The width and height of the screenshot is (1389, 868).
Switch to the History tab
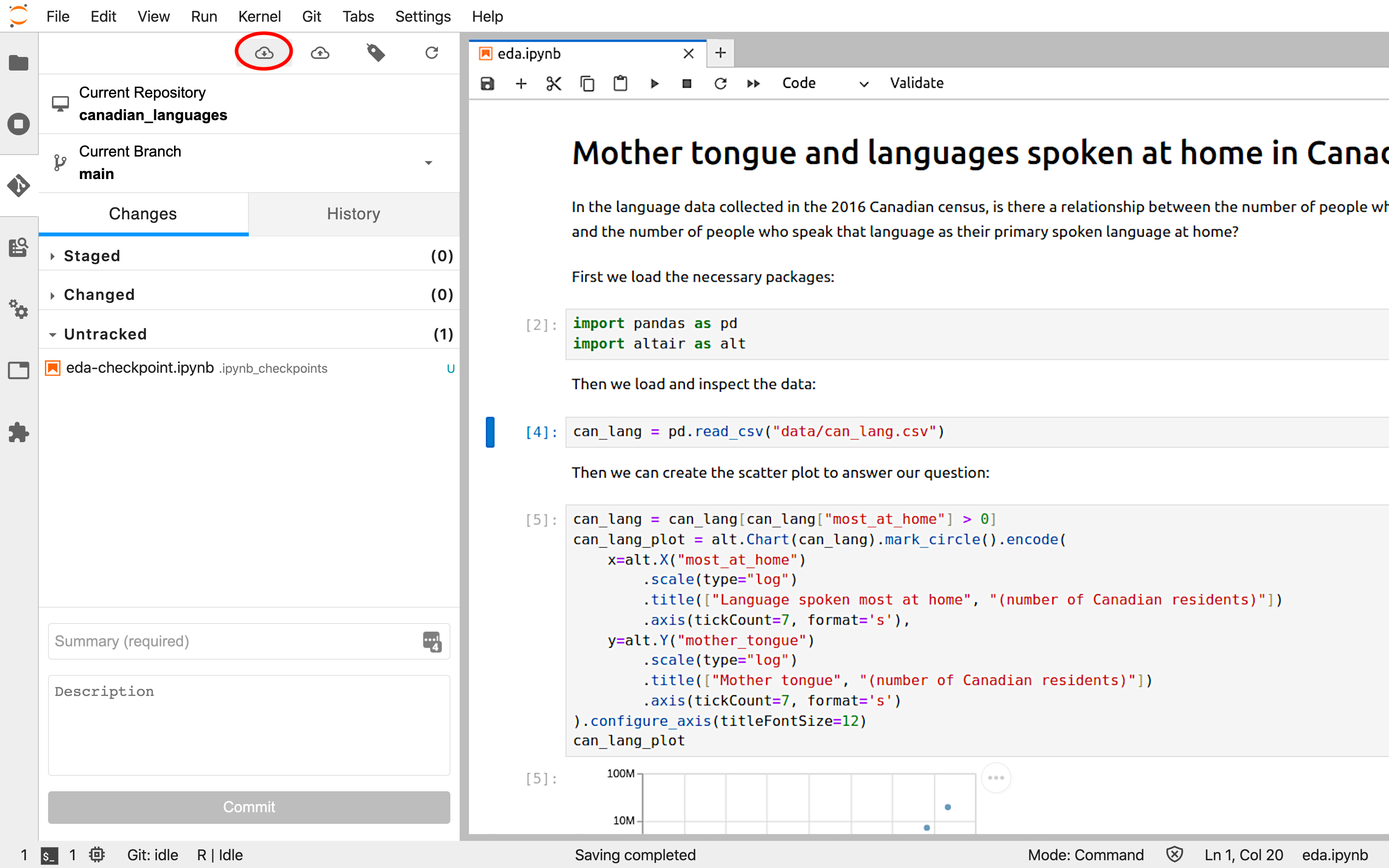pyautogui.click(x=354, y=213)
